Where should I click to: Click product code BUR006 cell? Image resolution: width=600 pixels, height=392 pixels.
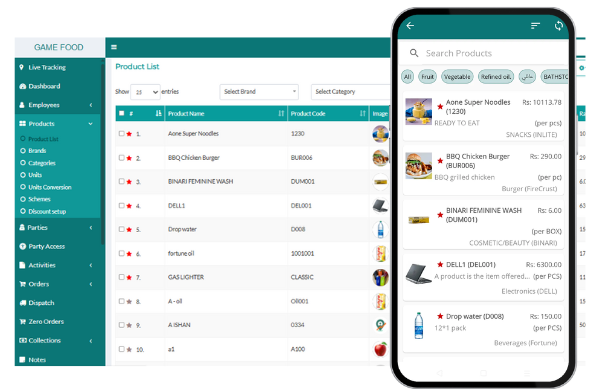(302, 158)
